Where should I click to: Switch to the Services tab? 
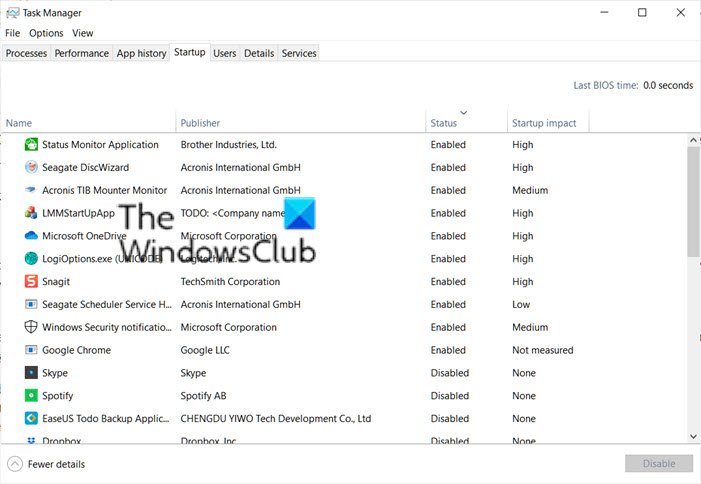(x=299, y=53)
